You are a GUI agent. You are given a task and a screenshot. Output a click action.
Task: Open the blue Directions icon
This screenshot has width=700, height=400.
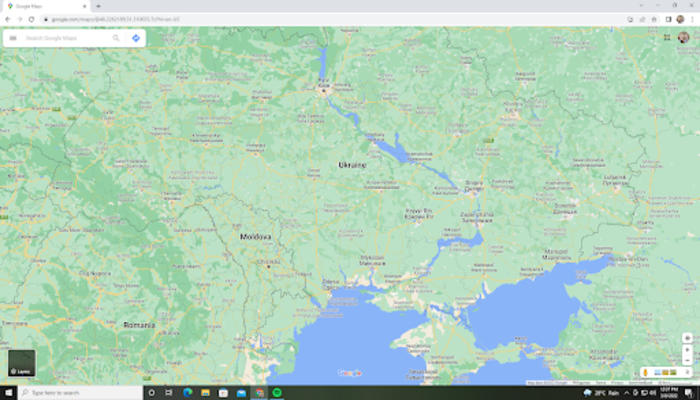coord(136,38)
